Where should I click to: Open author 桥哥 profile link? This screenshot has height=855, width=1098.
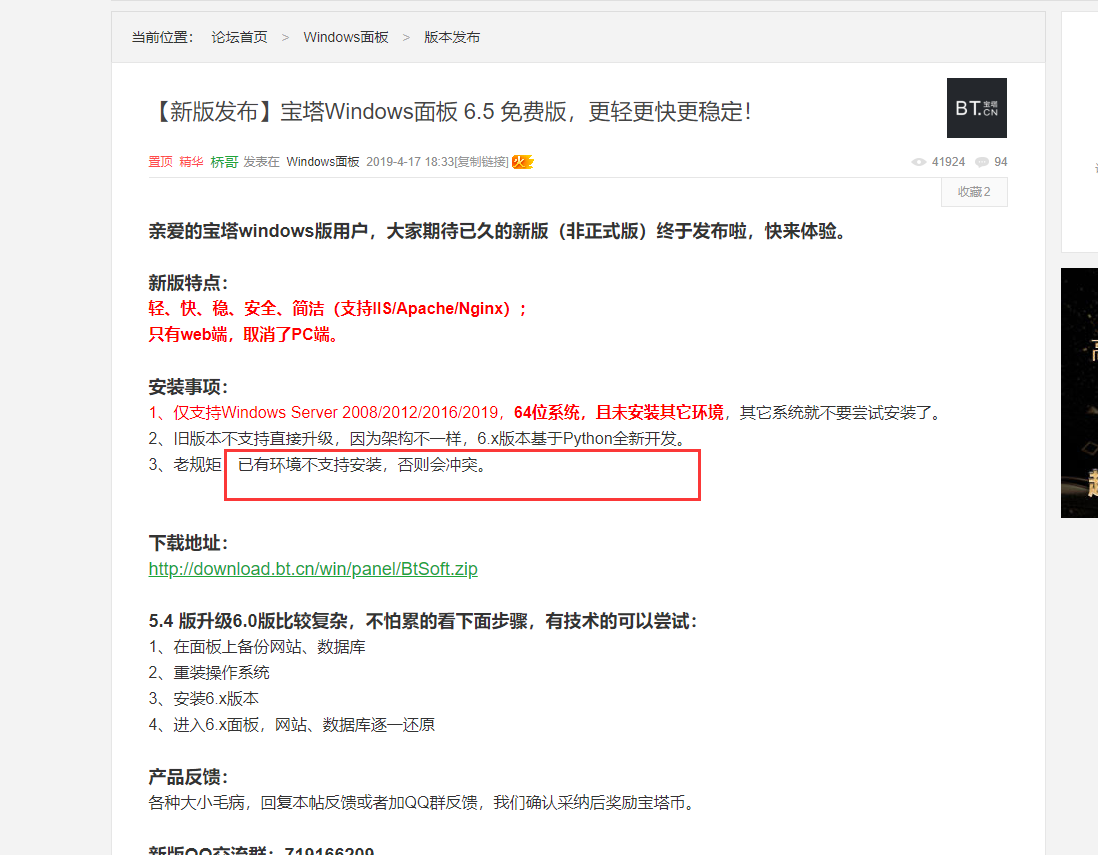224,162
